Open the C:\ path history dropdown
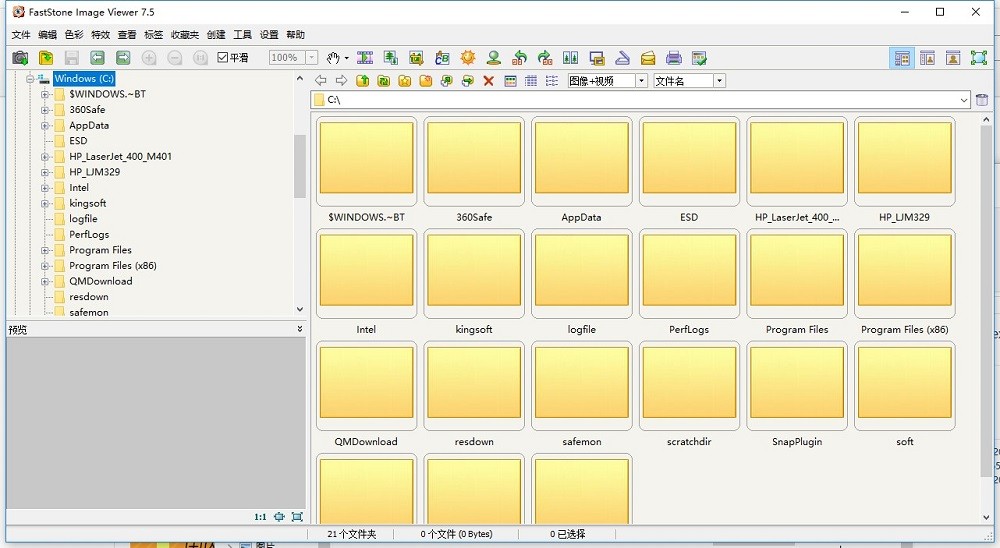Image resolution: width=1000 pixels, height=548 pixels. coord(964,100)
